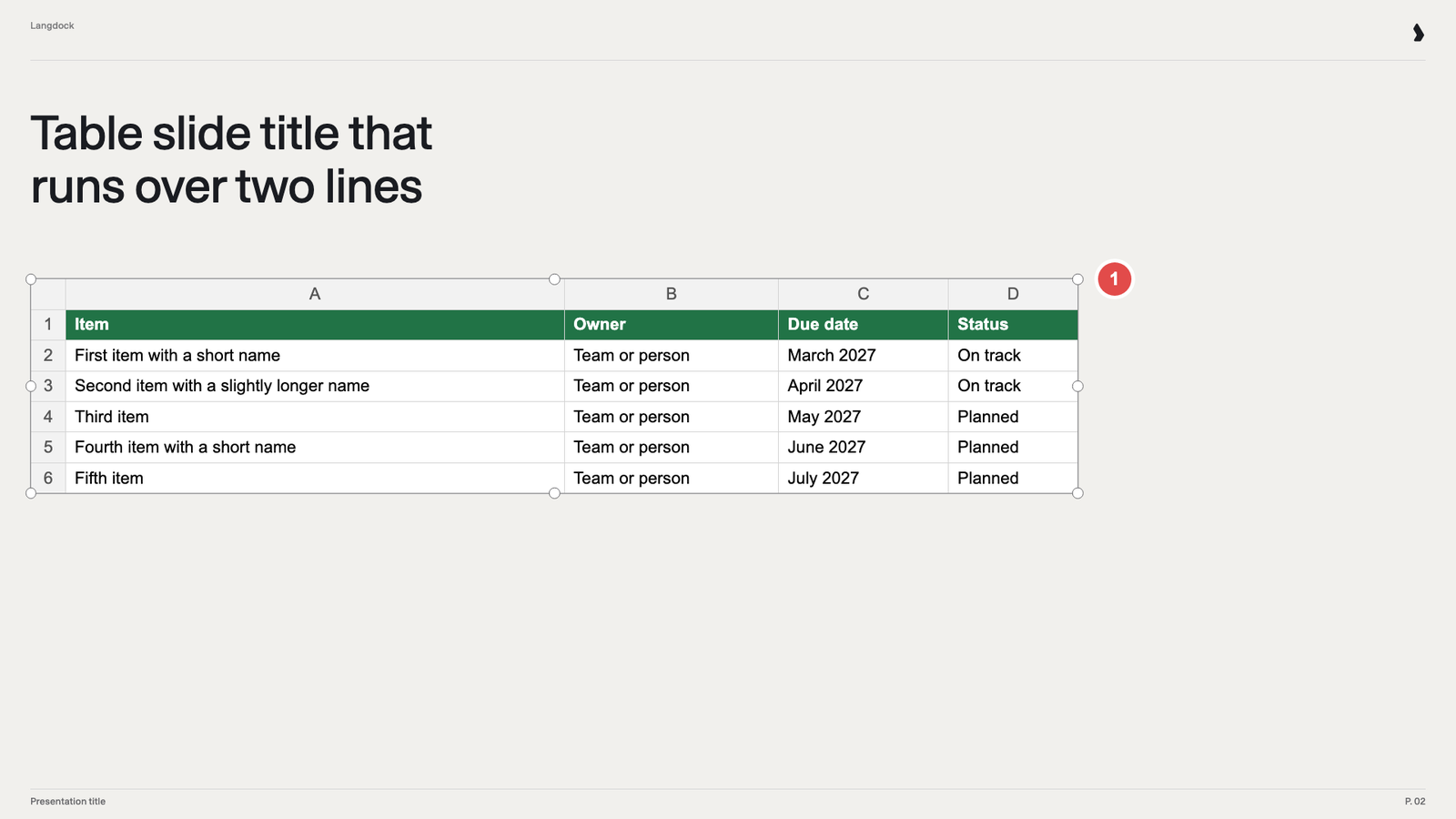Click the slide title "Table slide title that runs over two lines"
1456x819 pixels.
coord(231,160)
